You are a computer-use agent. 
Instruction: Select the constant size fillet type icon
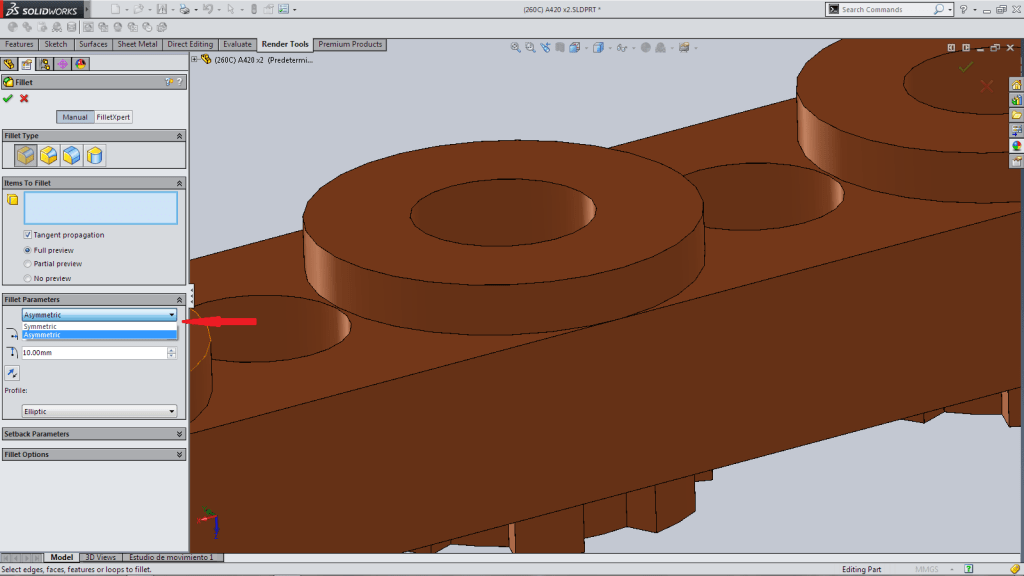(x=26, y=155)
